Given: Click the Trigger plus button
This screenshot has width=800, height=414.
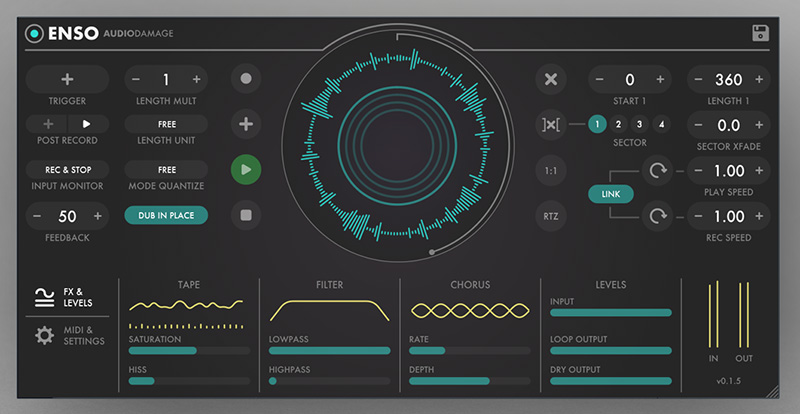Looking at the screenshot, I should [67, 79].
